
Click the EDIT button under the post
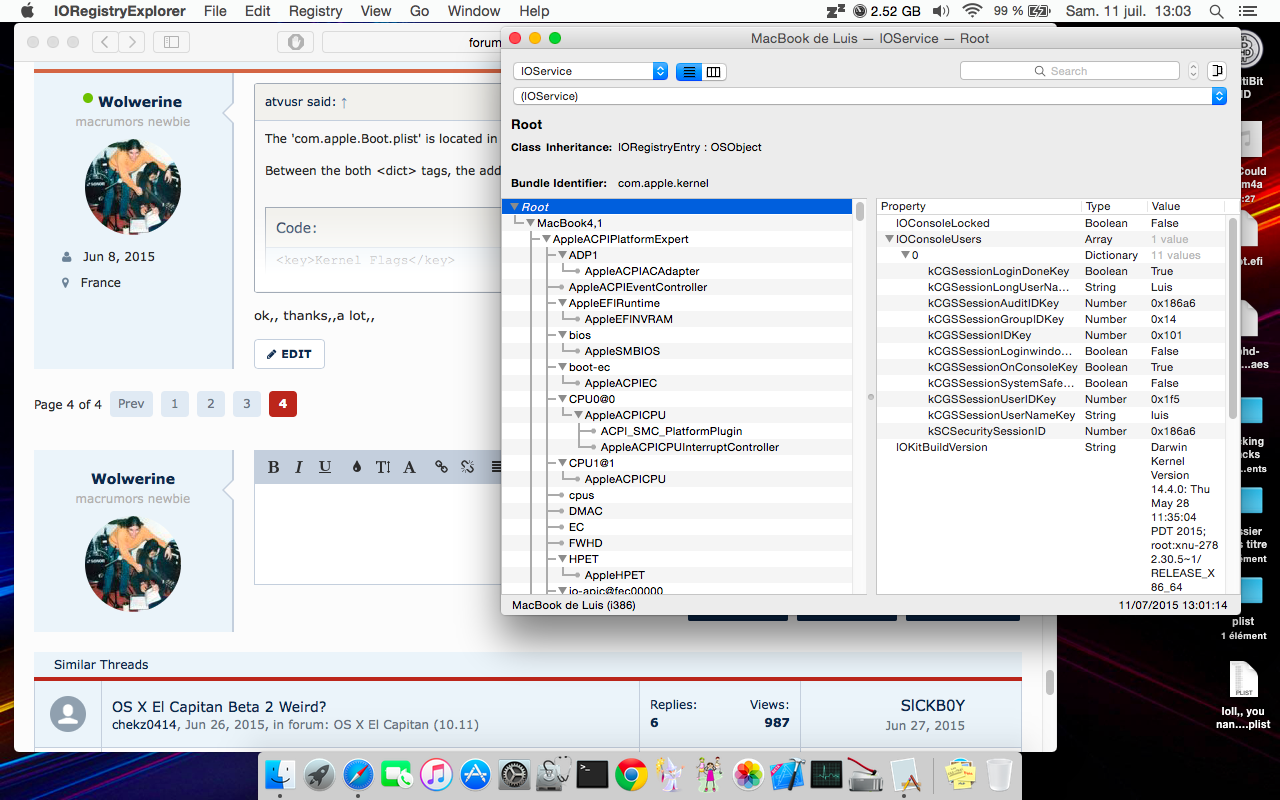[x=289, y=354]
